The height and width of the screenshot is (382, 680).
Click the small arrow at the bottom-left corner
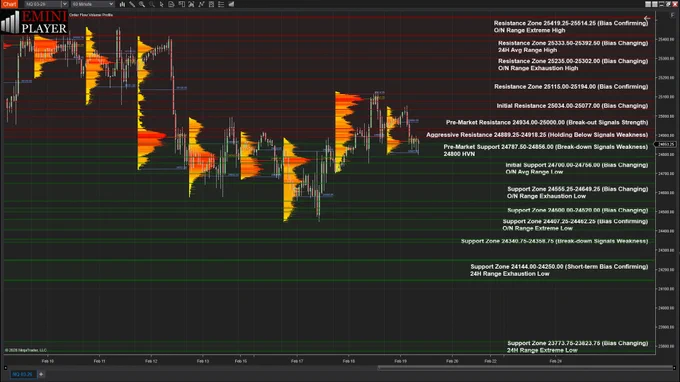pyautogui.click(x=6, y=368)
